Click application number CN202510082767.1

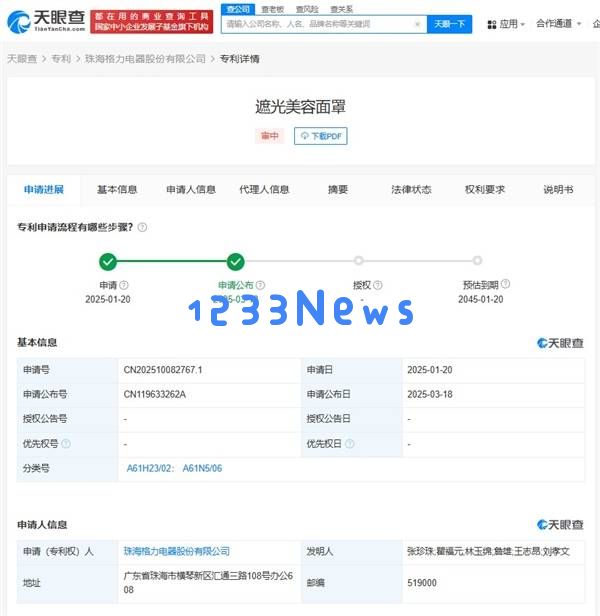click(x=163, y=370)
